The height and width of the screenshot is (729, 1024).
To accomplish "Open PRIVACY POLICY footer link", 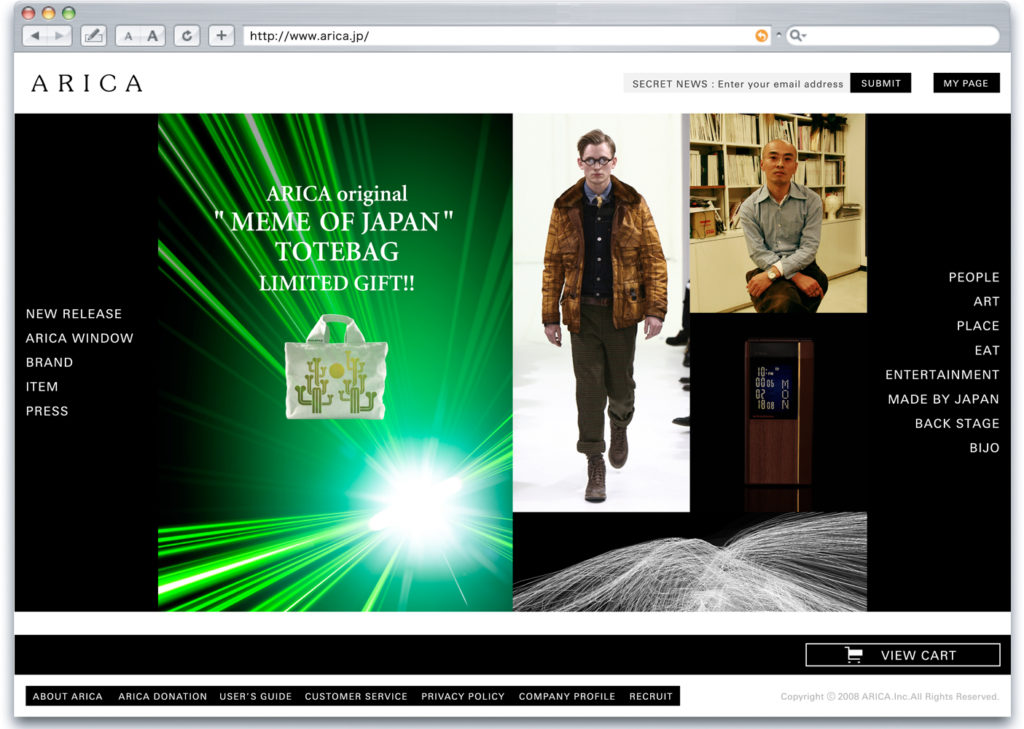I will [463, 696].
